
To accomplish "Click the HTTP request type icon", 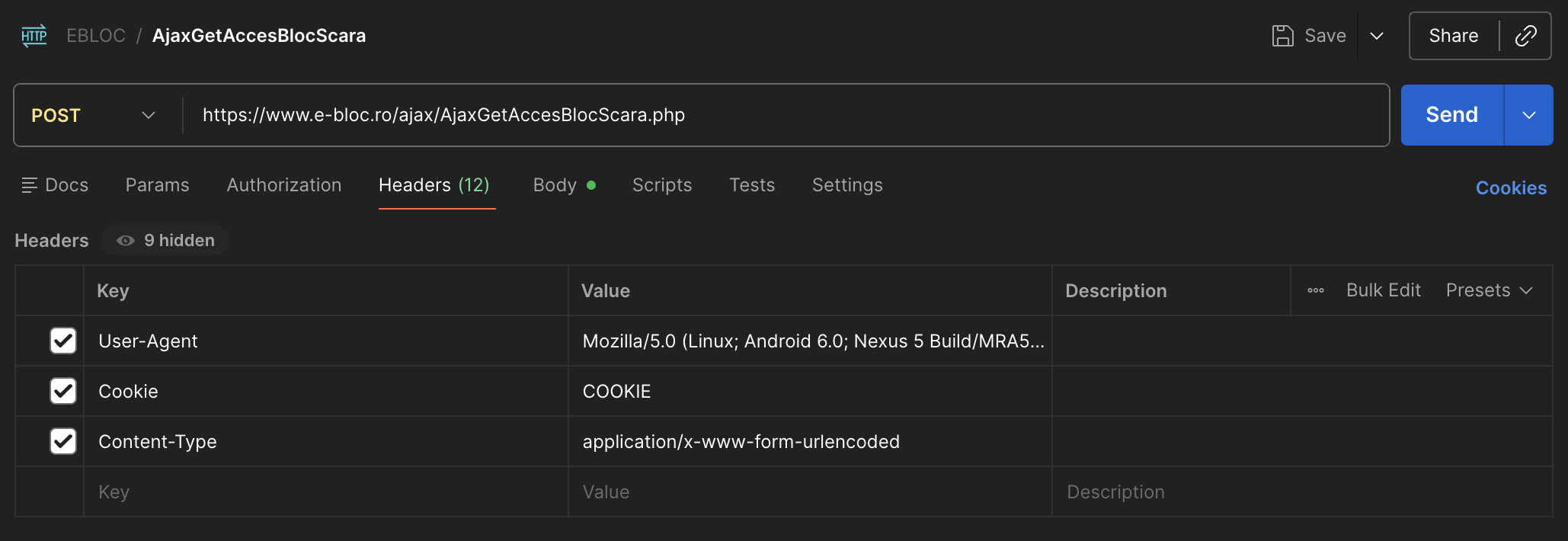I will [34, 36].
